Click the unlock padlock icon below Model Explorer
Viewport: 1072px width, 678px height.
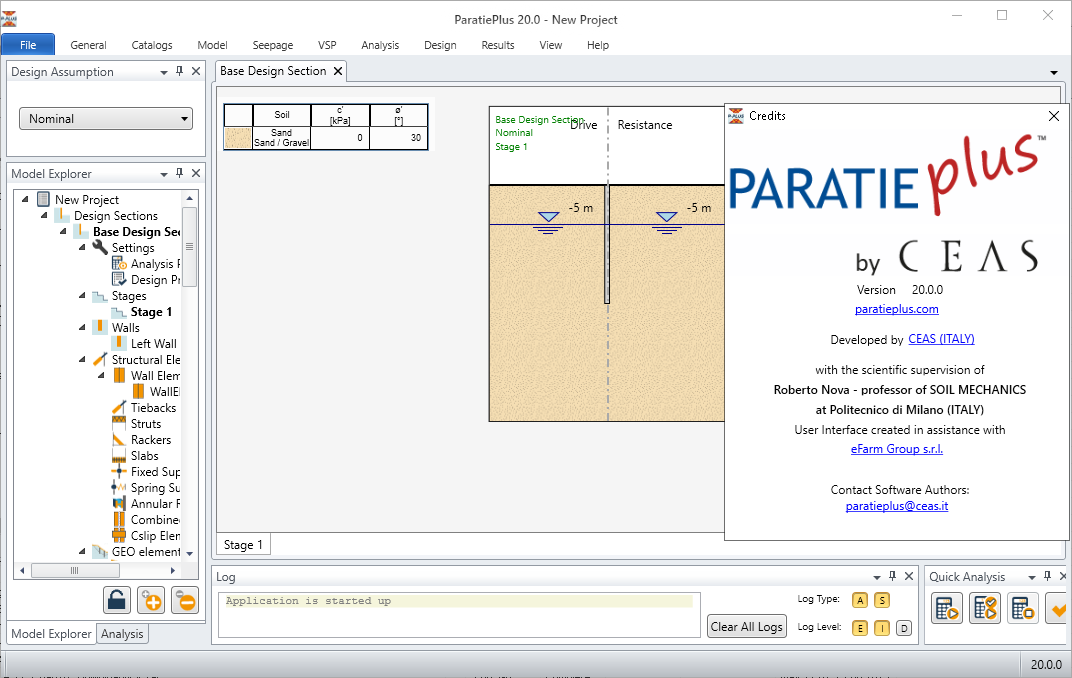[x=116, y=600]
